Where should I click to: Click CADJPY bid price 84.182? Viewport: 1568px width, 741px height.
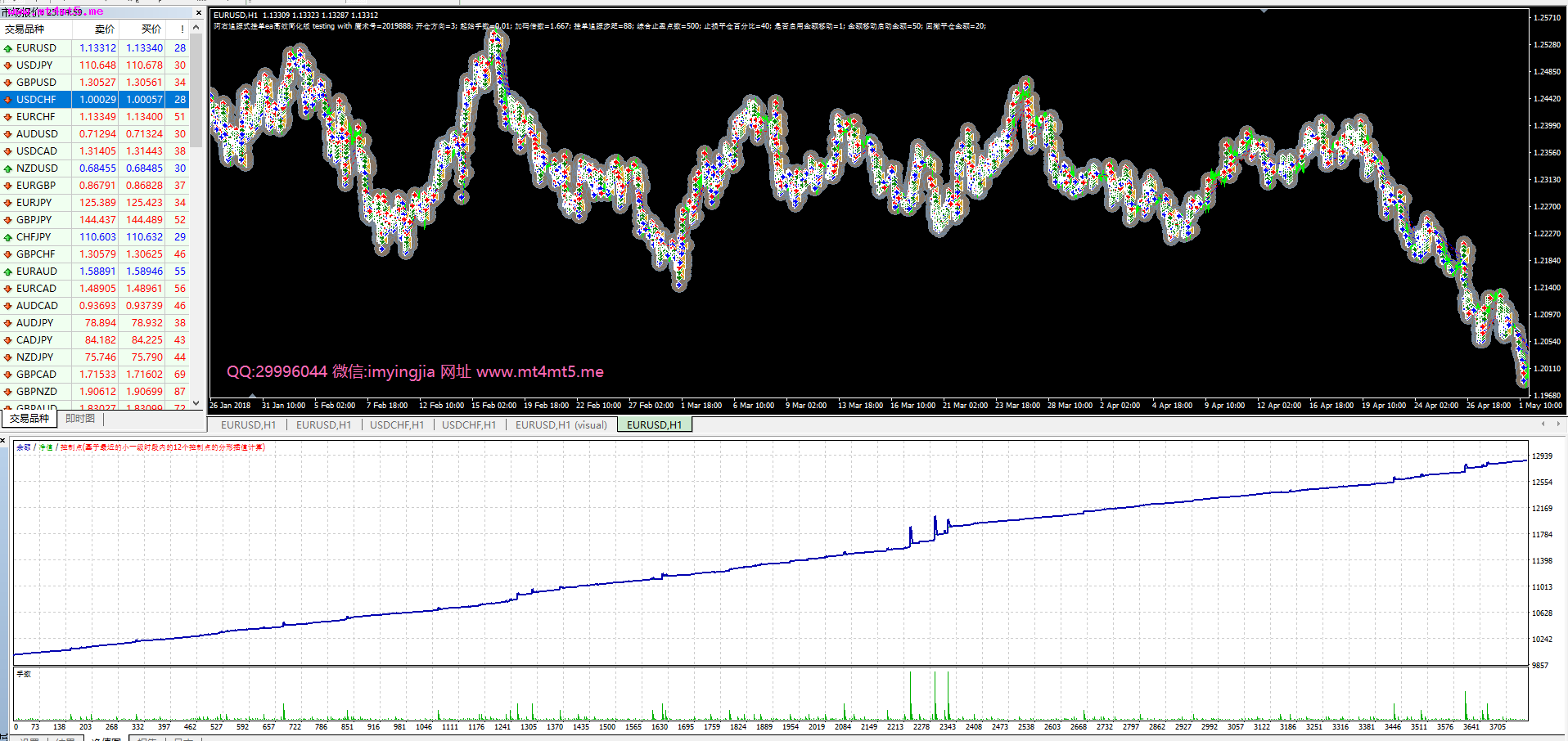pos(101,340)
